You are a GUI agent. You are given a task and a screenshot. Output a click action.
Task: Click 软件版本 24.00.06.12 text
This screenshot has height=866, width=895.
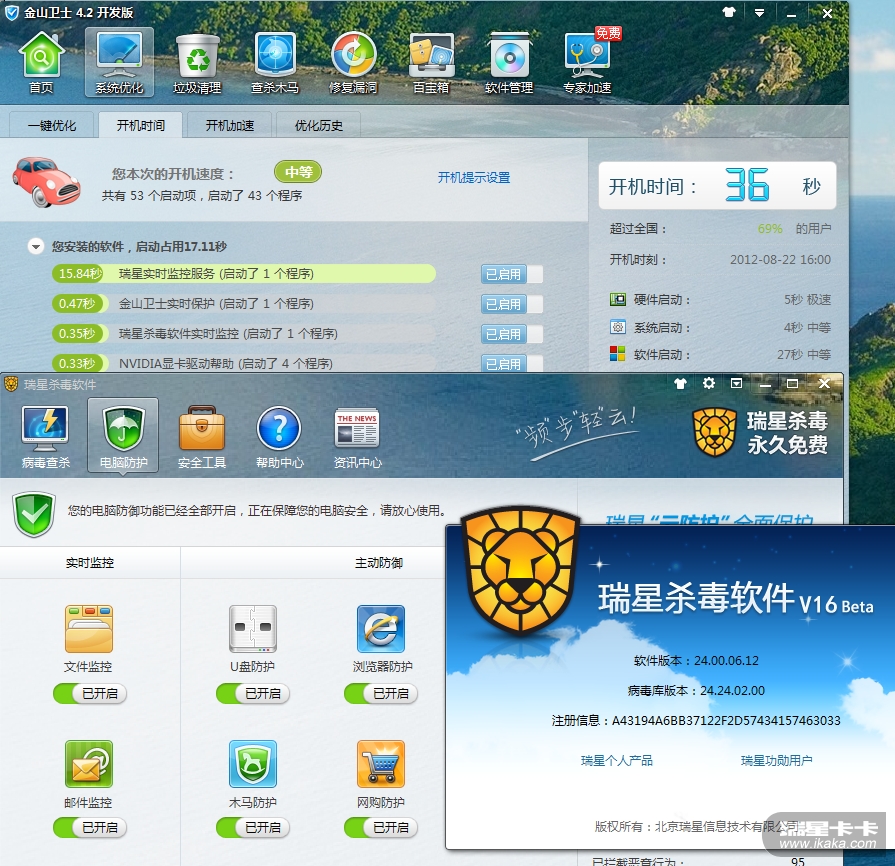696,660
